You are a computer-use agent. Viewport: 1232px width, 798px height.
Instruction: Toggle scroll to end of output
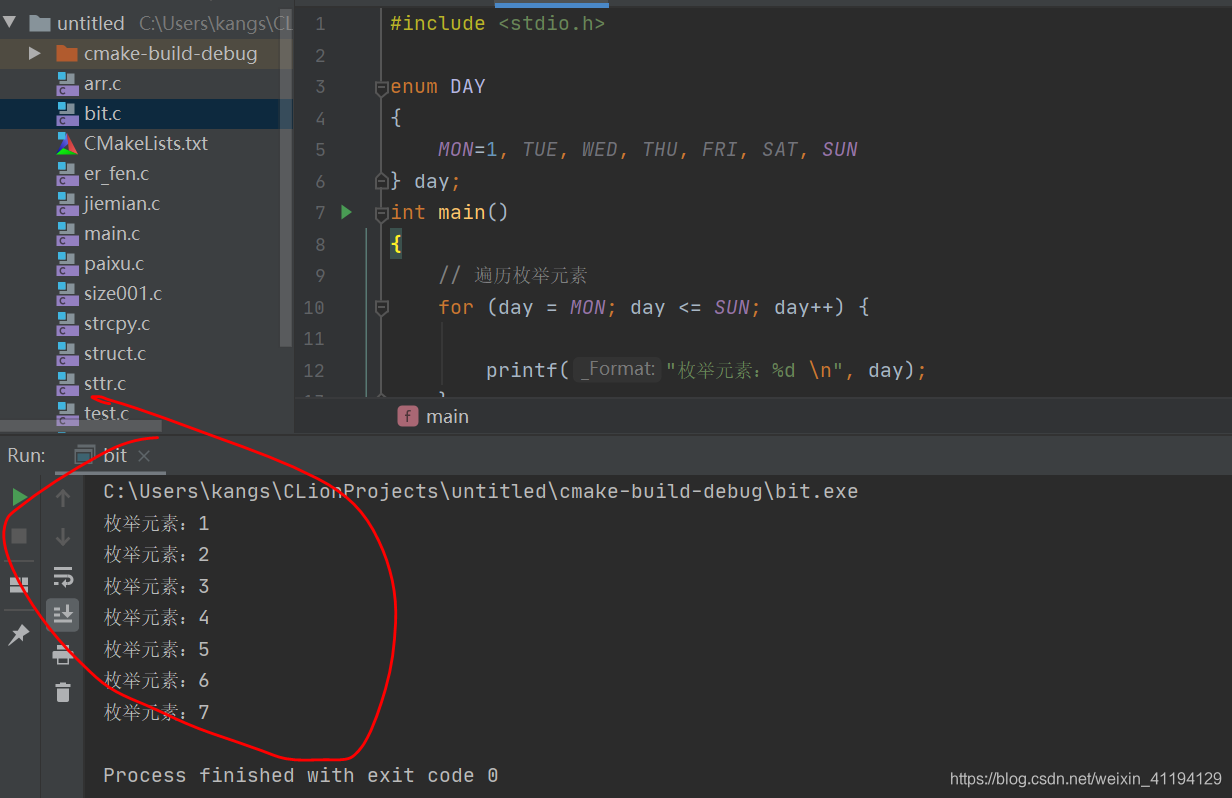coord(63,615)
